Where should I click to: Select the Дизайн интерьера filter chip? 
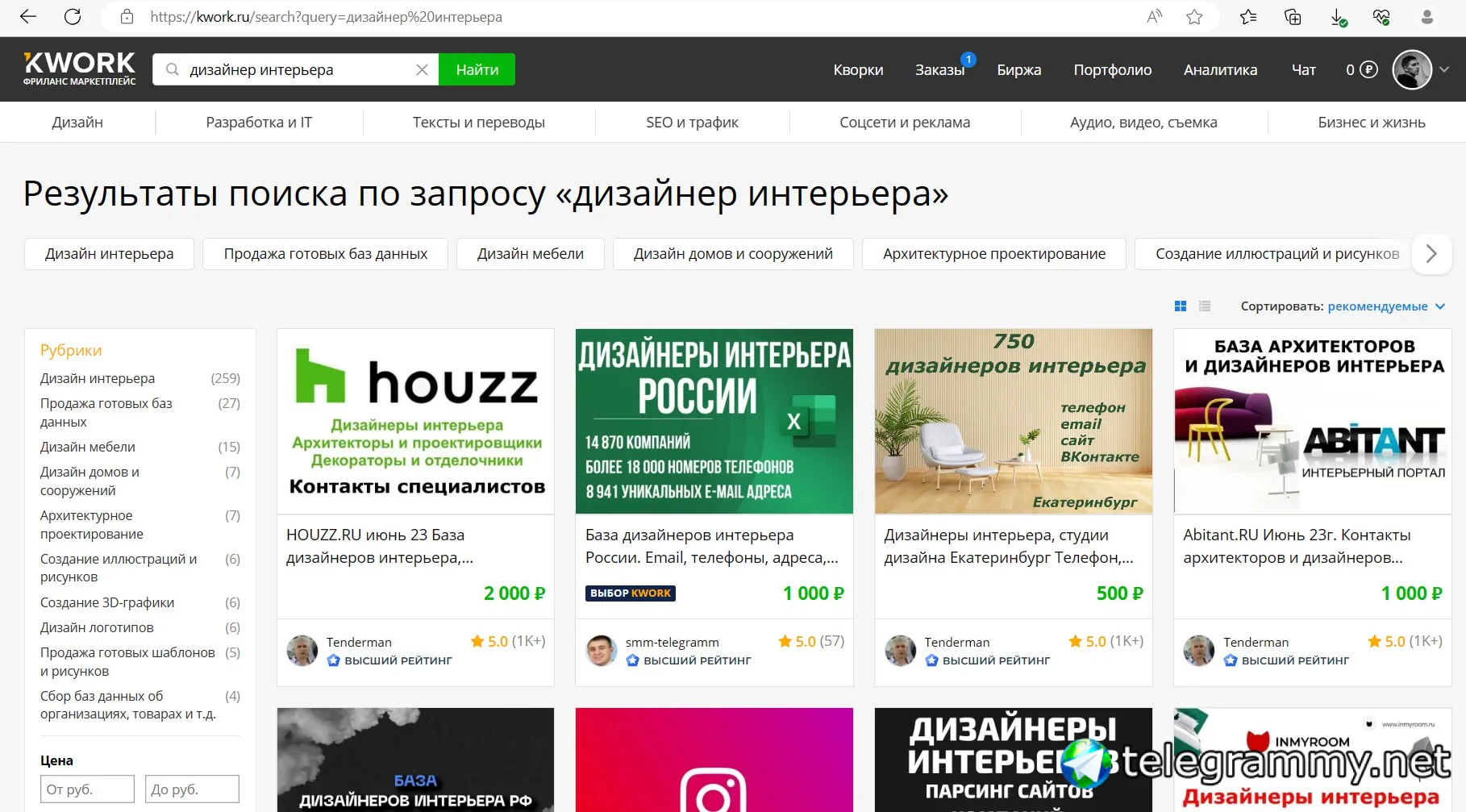[109, 254]
